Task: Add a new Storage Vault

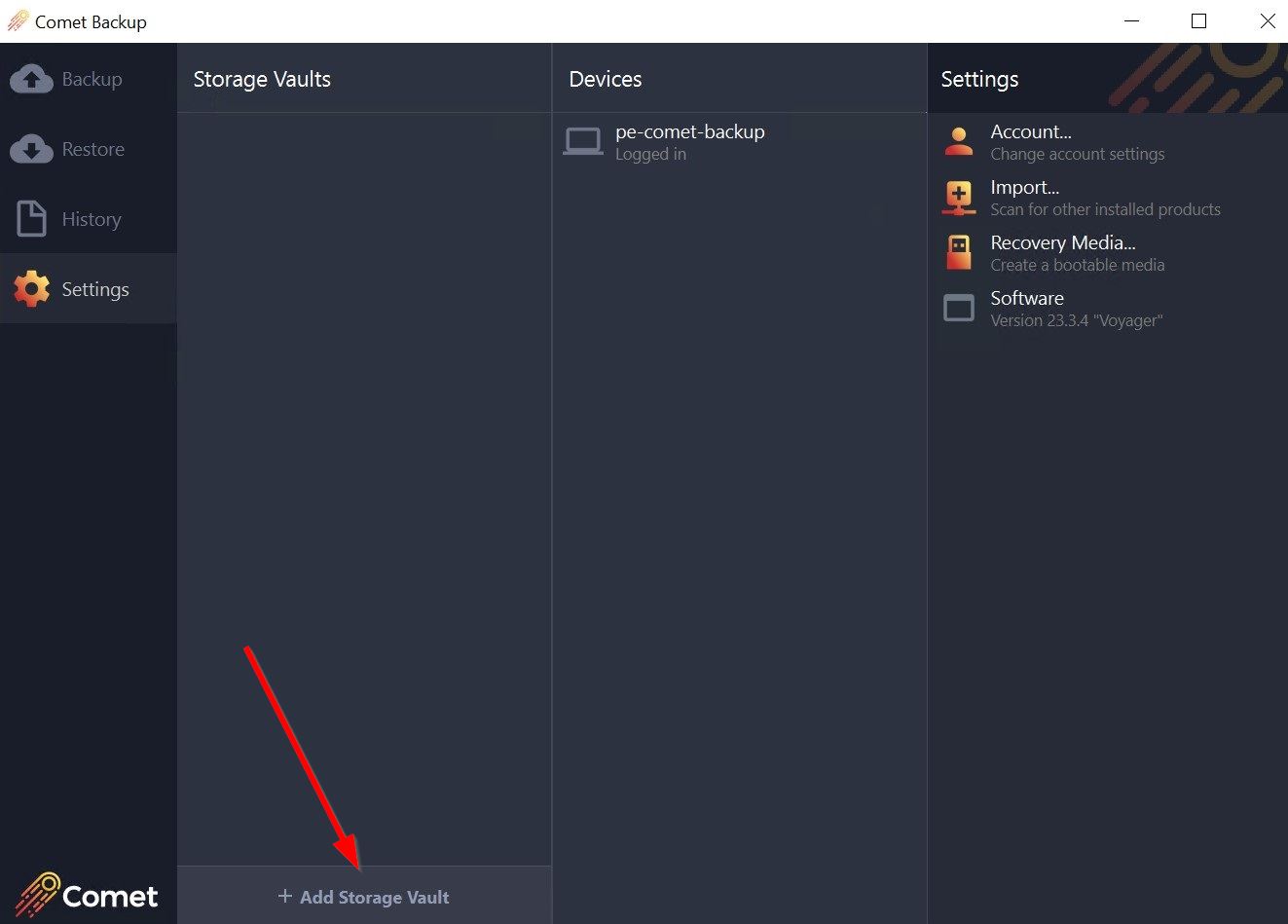Action: (x=364, y=897)
